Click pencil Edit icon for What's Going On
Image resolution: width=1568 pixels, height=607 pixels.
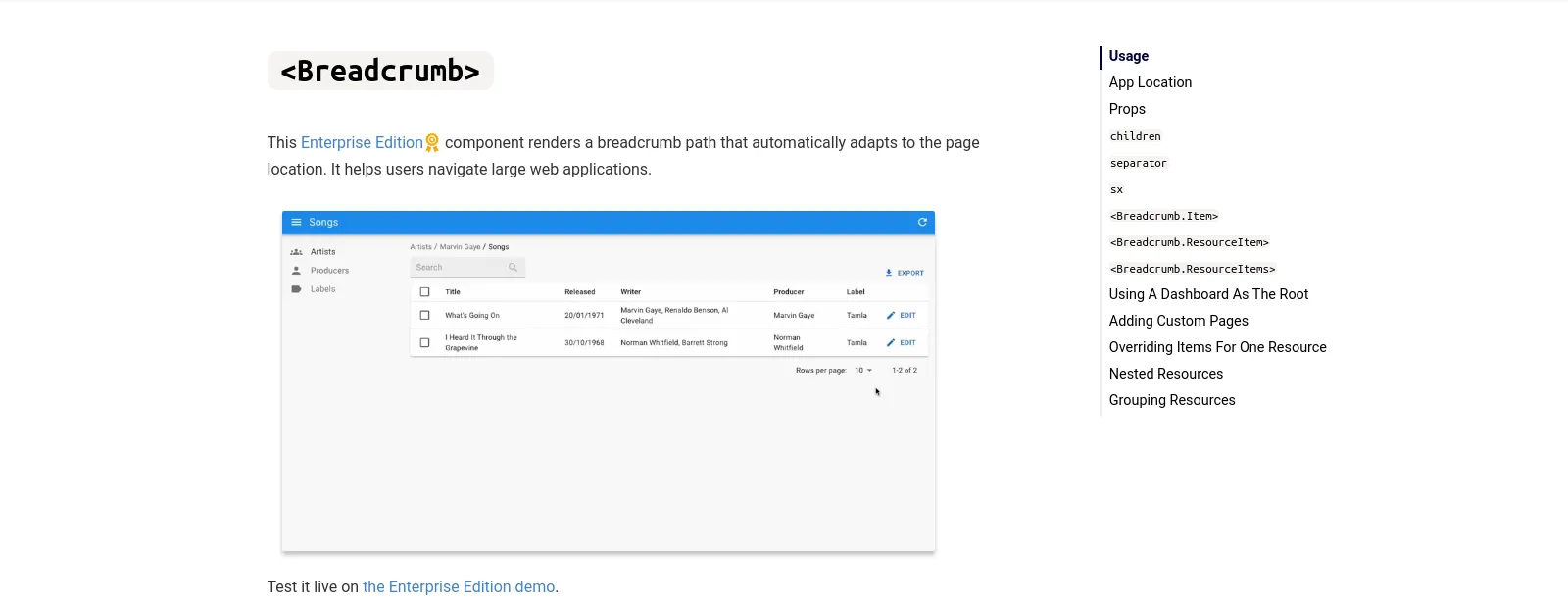tap(891, 316)
